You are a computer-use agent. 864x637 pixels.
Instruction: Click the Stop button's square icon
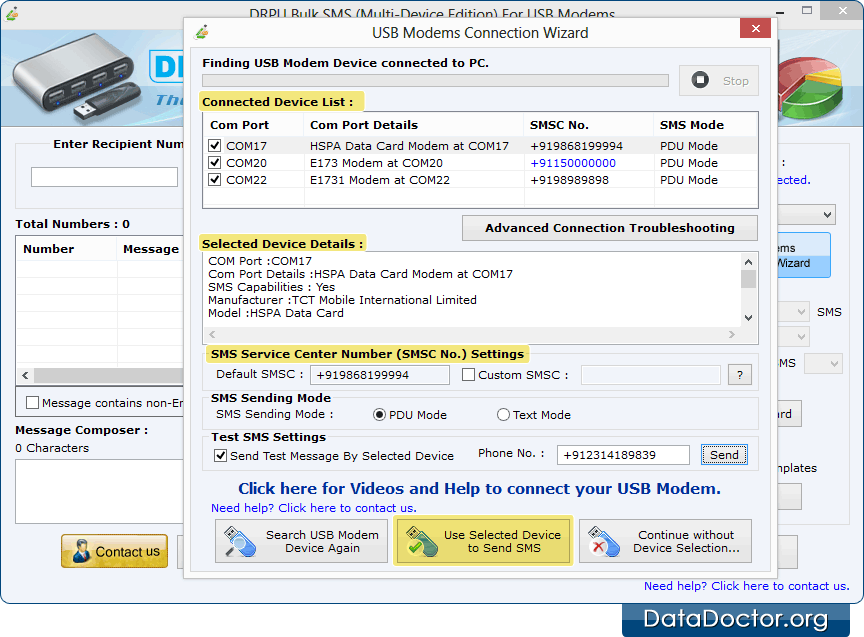pyautogui.click(x=701, y=81)
